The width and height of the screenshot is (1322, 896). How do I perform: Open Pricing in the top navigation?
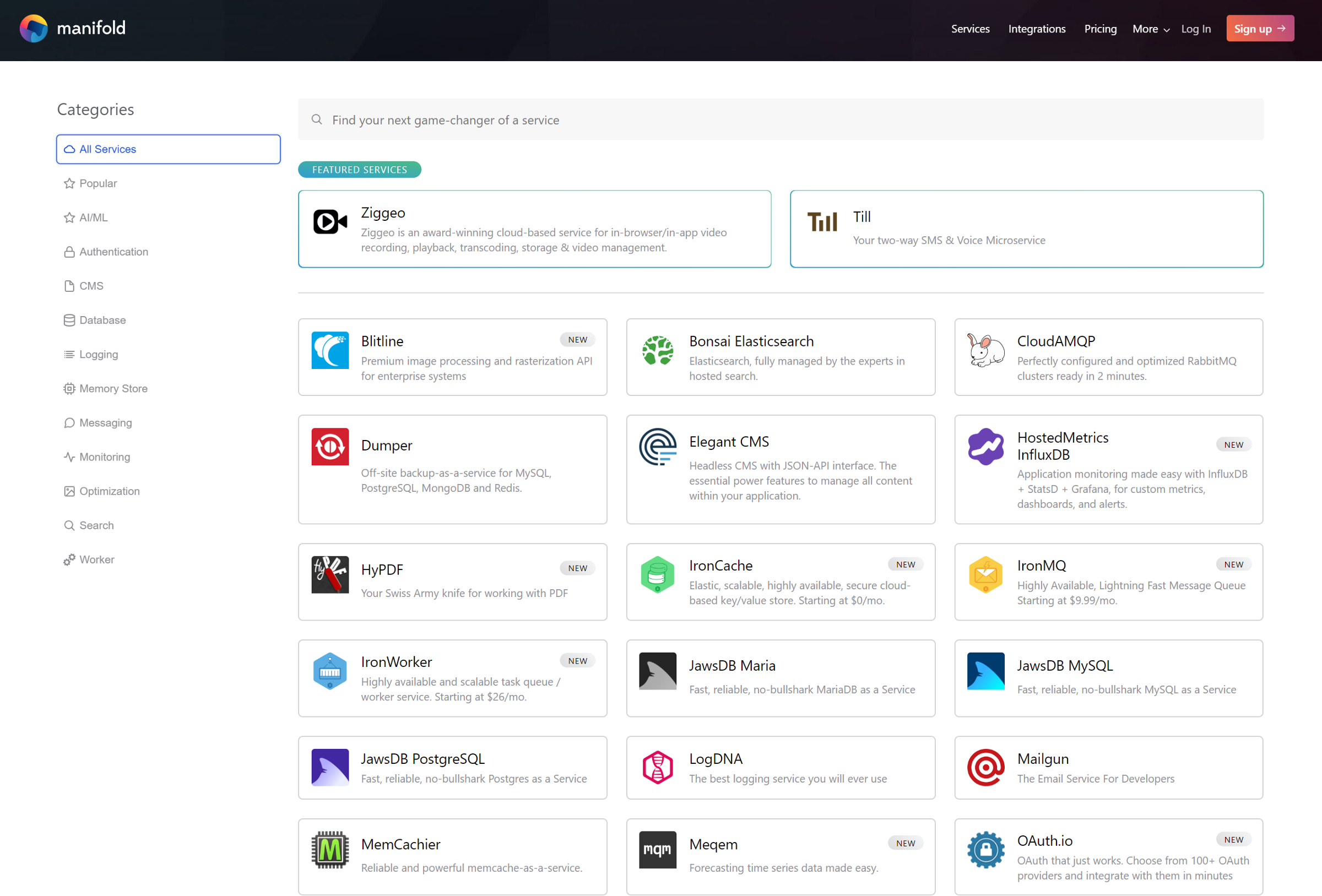(1100, 29)
